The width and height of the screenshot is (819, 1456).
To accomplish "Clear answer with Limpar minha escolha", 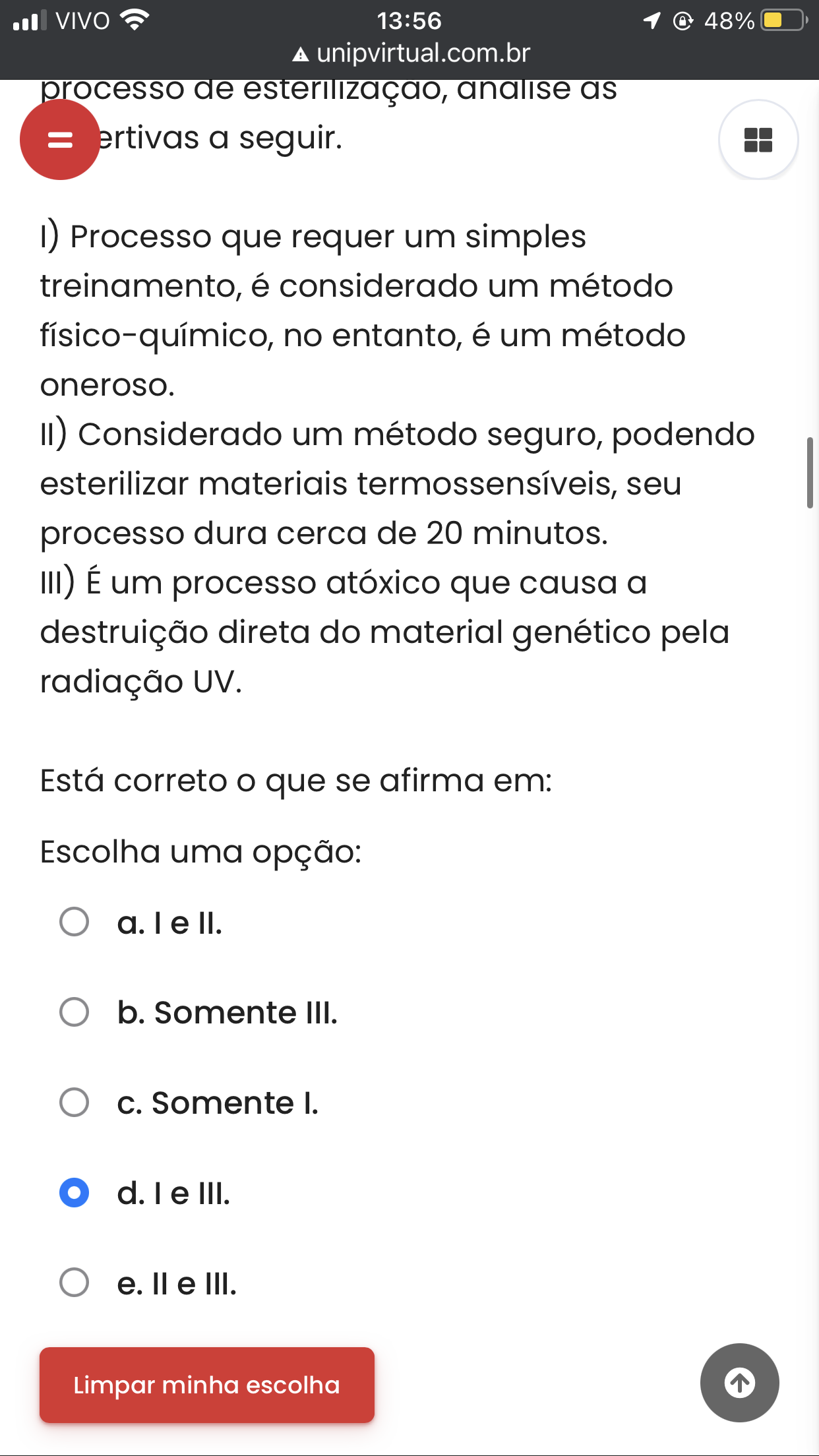I will point(207,1385).
